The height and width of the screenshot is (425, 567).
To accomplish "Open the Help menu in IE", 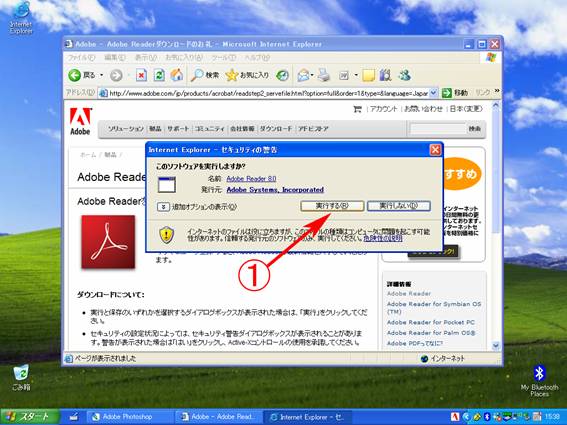I will pyautogui.click(x=257, y=58).
